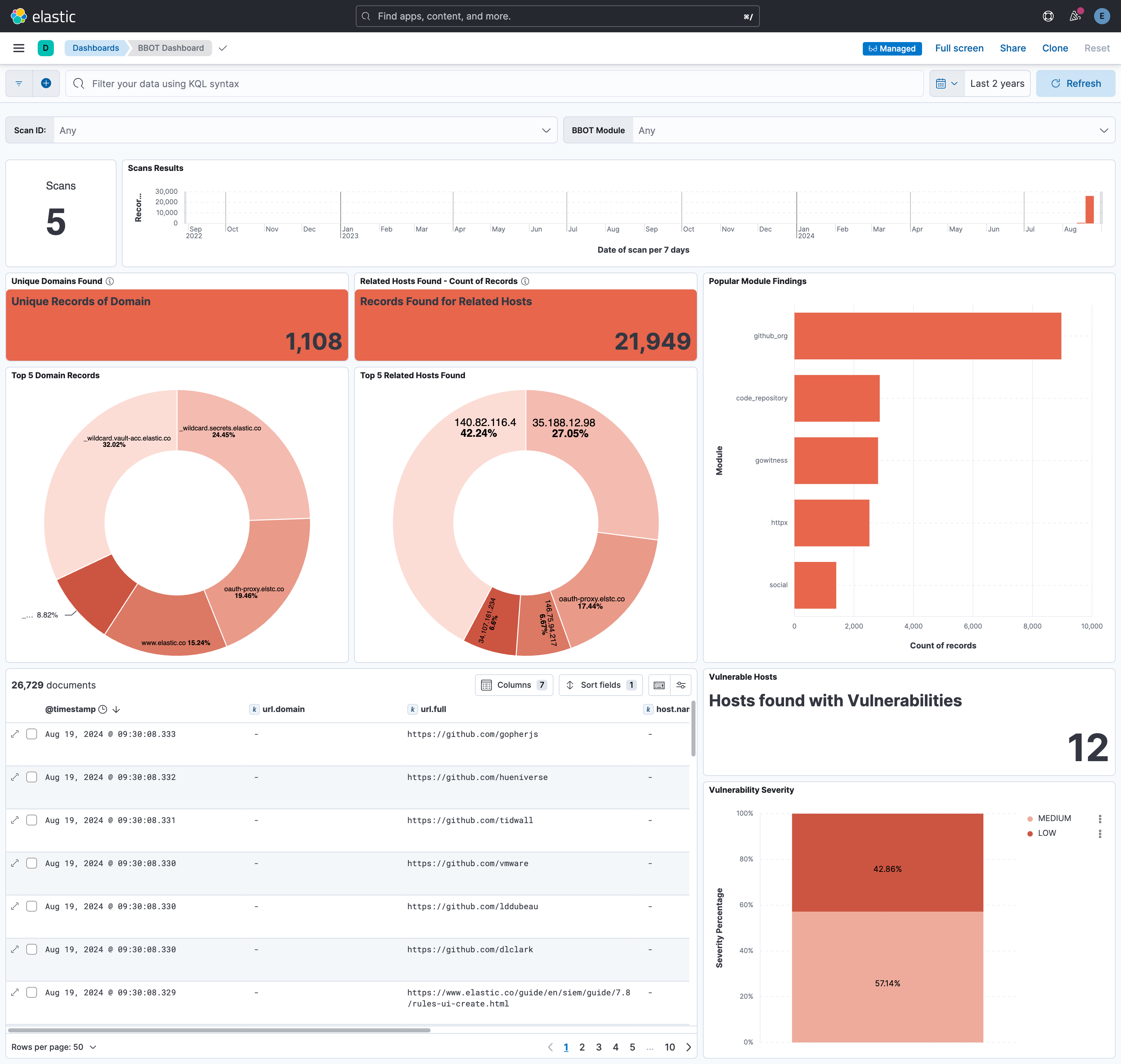Add a filter with the plus icon
Screen dimensions: 1121x1064
46,83
